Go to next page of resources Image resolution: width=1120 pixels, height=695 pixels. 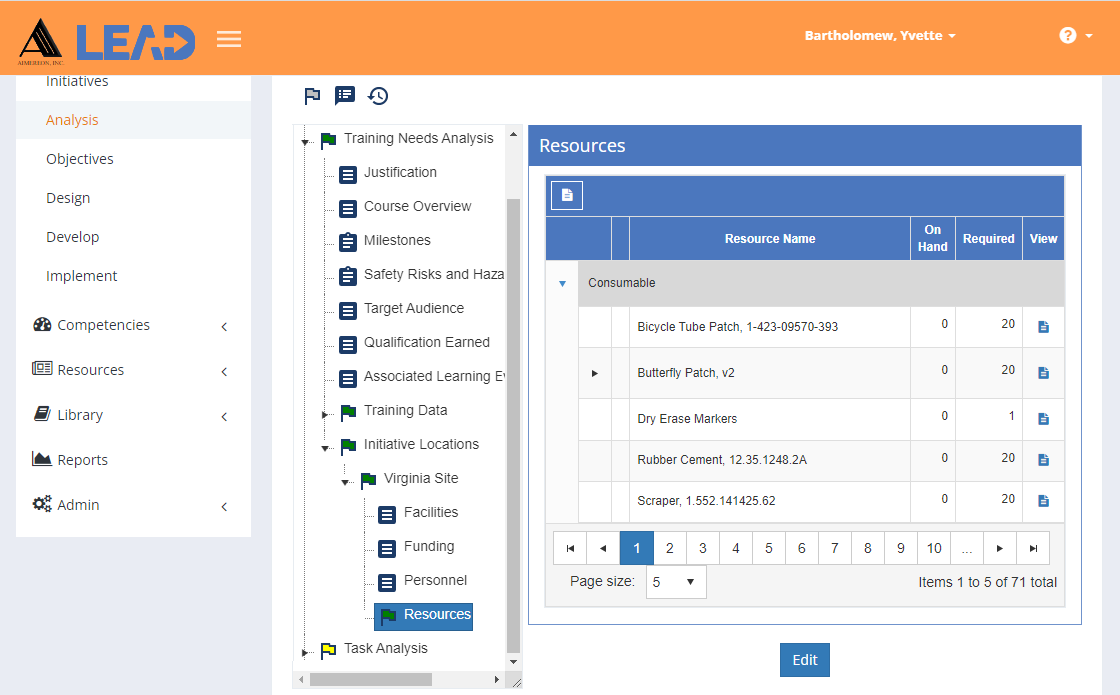(1000, 548)
